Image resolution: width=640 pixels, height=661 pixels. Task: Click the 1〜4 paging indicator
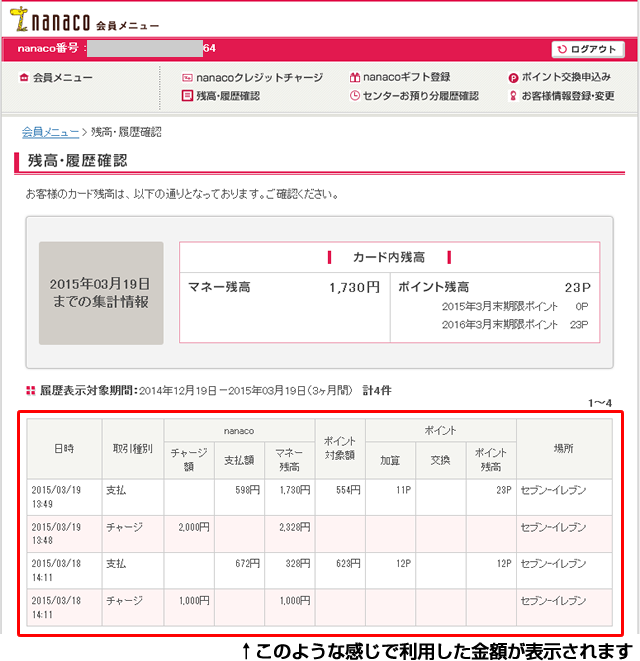(600, 403)
